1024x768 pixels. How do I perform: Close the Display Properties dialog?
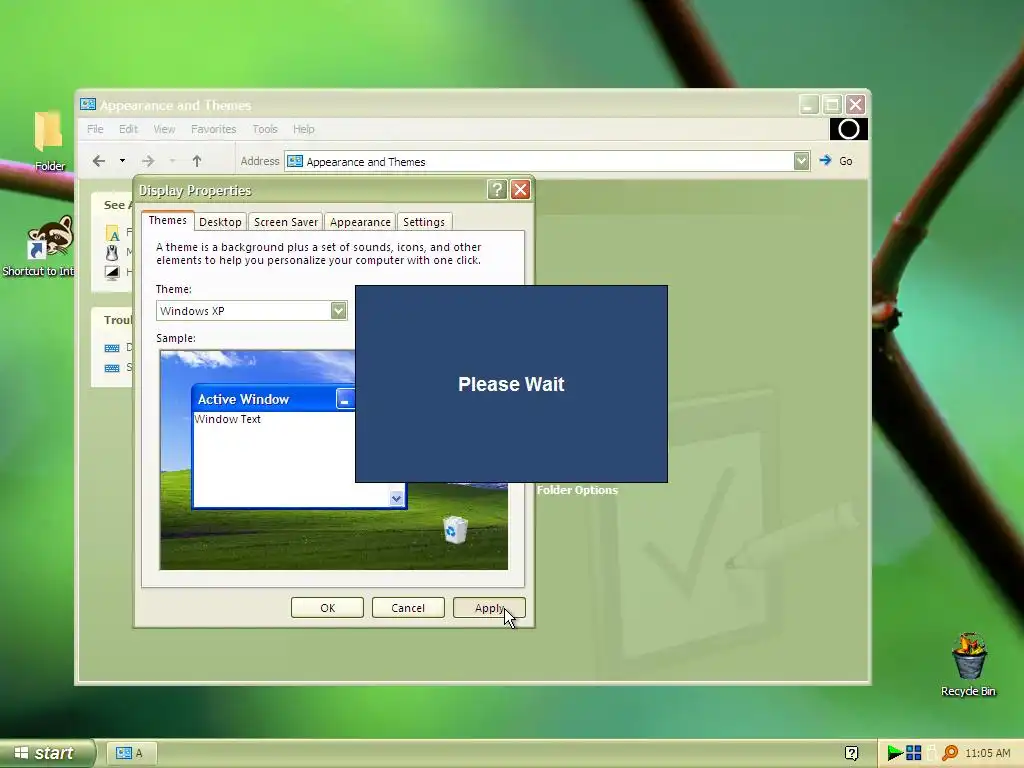pyautogui.click(x=520, y=190)
